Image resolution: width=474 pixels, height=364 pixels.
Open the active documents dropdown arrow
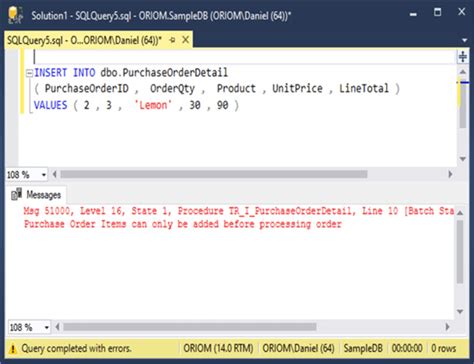pos(464,41)
